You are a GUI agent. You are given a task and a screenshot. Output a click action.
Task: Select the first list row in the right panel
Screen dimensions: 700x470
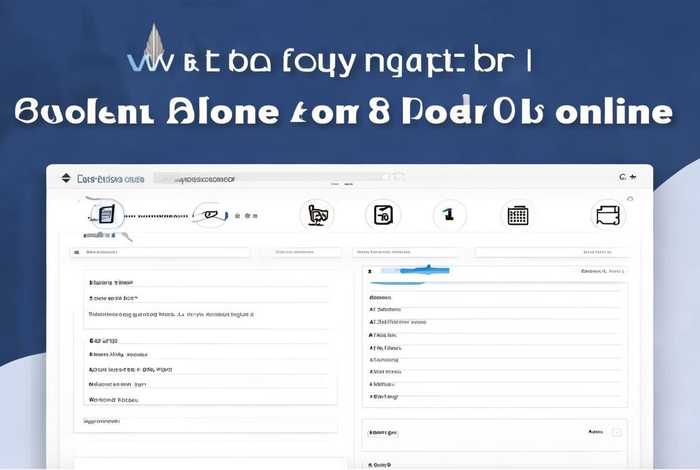(495, 297)
